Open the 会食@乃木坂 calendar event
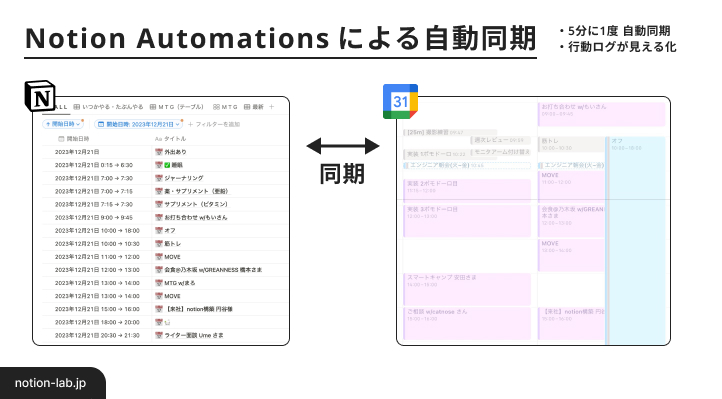Screen dimensions: 722x399 point(571,221)
